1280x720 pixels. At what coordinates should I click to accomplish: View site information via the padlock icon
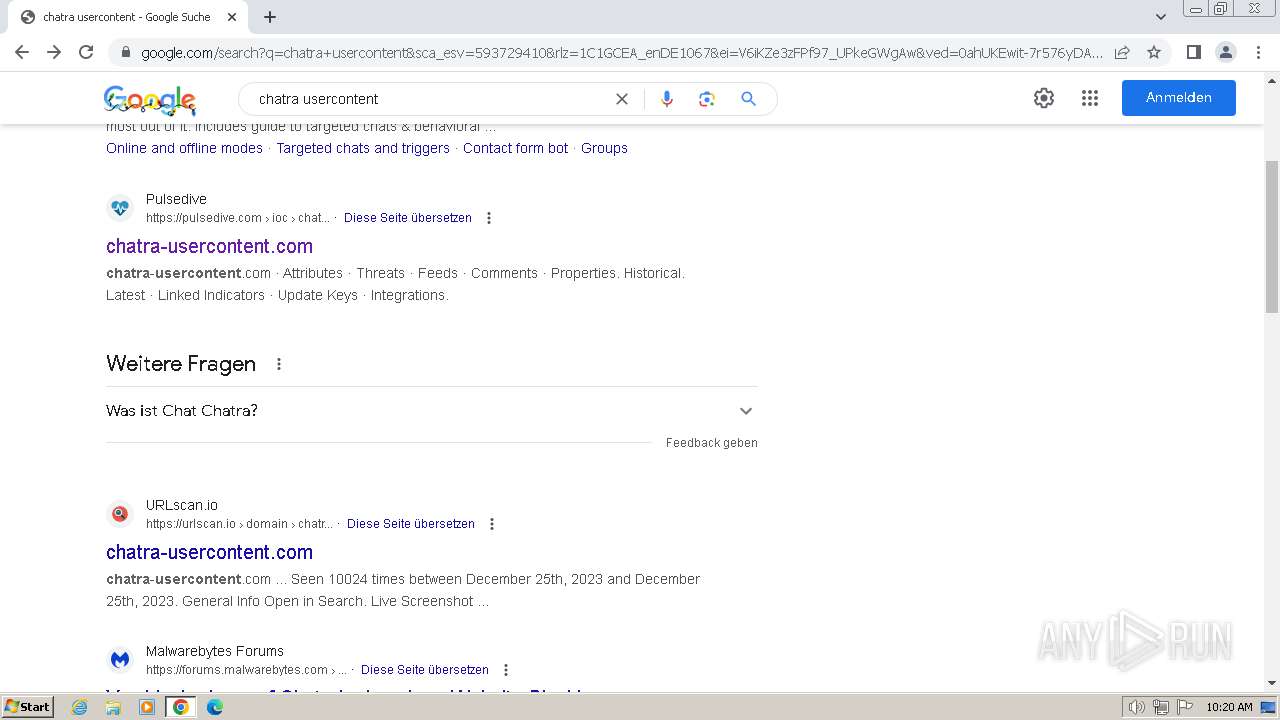point(126,53)
